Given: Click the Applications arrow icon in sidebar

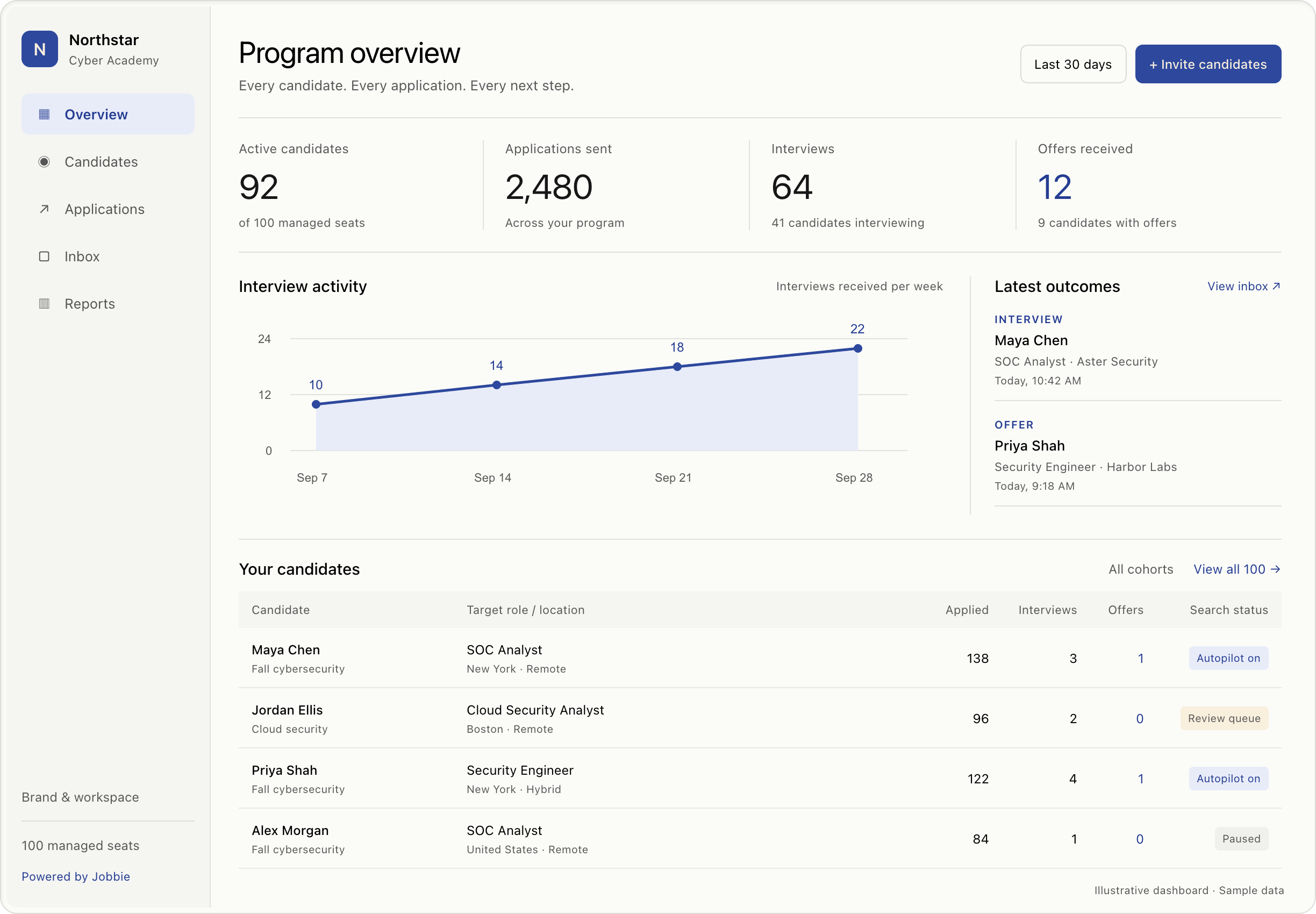Looking at the screenshot, I should click(x=44, y=209).
